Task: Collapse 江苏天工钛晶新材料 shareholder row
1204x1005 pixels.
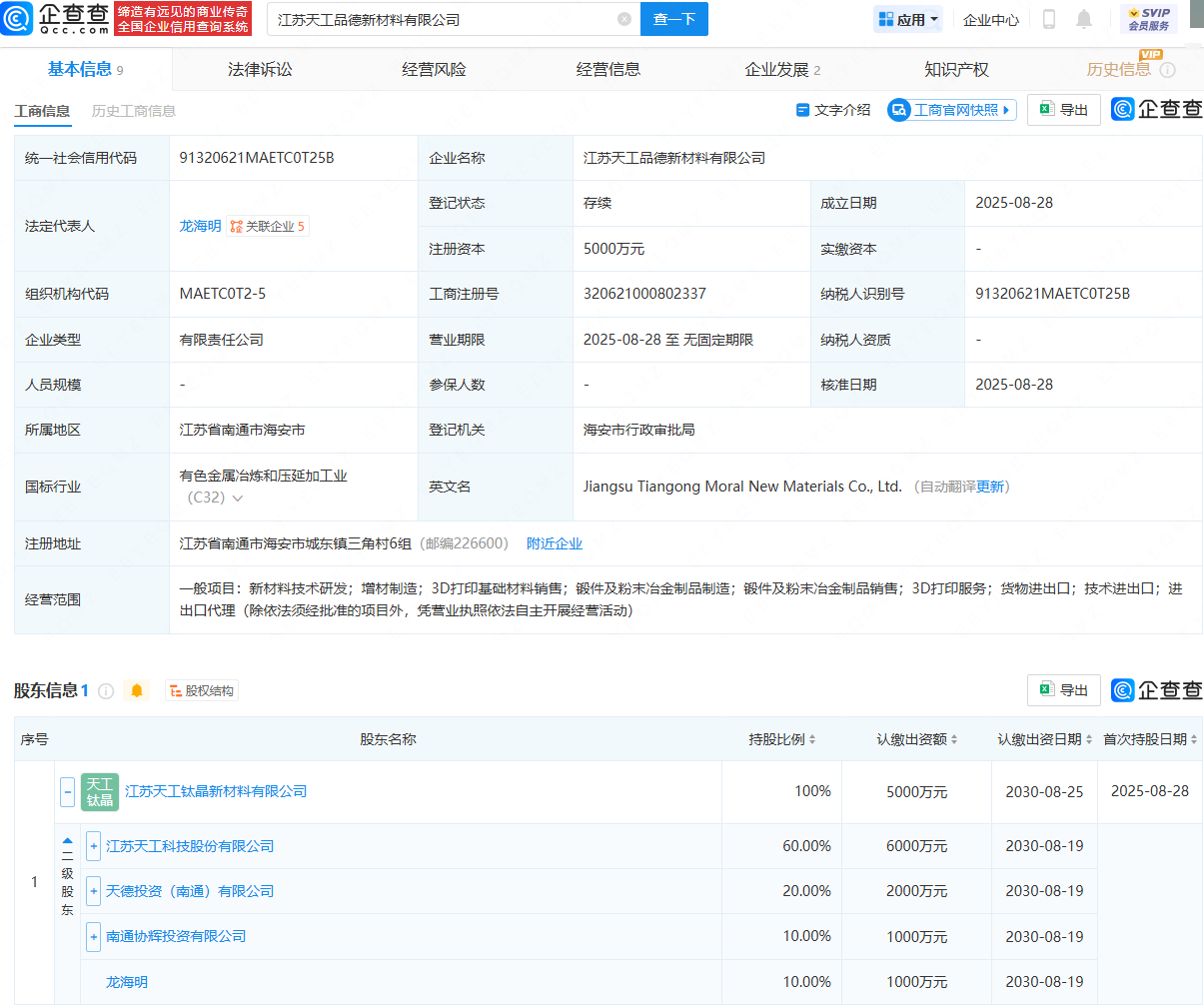Action: pos(67,792)
